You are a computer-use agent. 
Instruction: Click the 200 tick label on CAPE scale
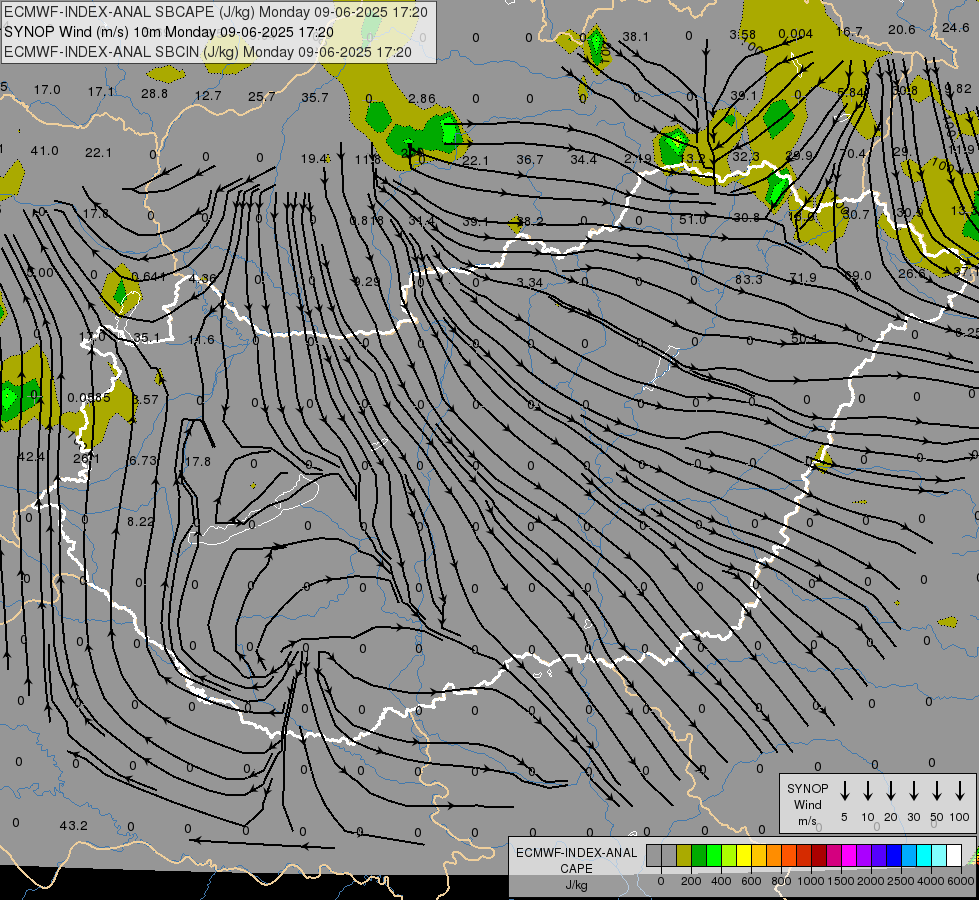[x=691, y=881]
